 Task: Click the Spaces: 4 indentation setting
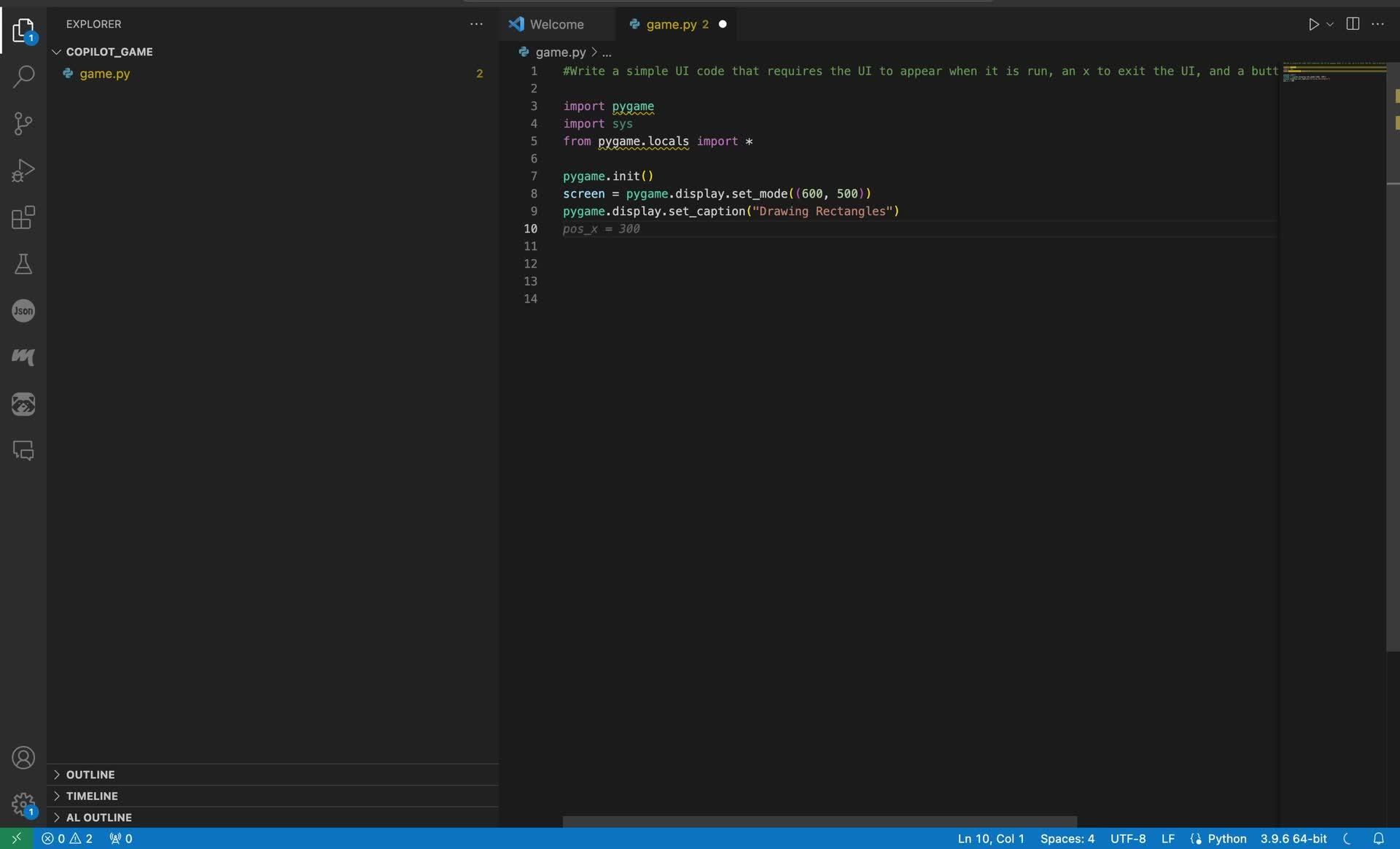pos(1067,838)
